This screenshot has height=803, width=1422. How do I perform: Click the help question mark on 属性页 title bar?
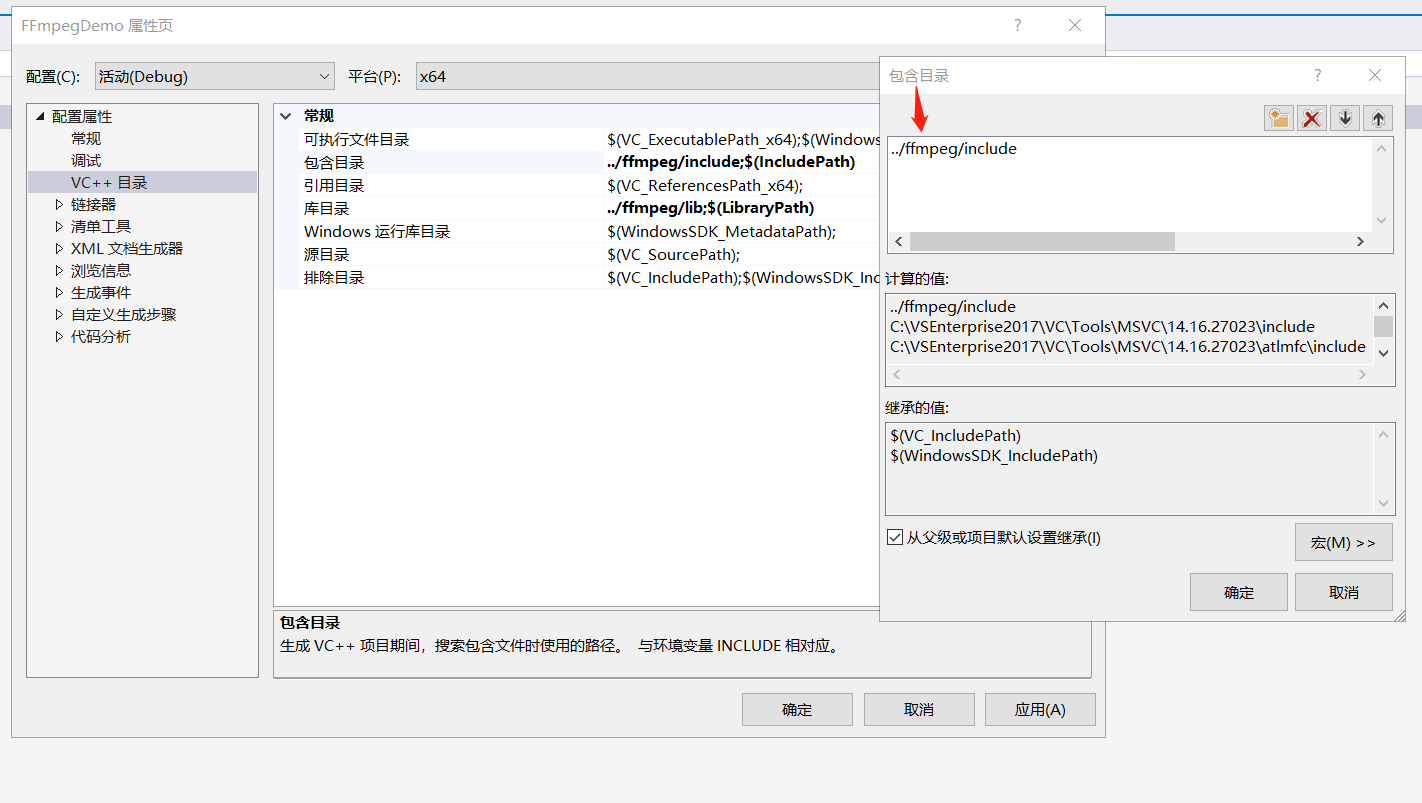pos(1017,25)
